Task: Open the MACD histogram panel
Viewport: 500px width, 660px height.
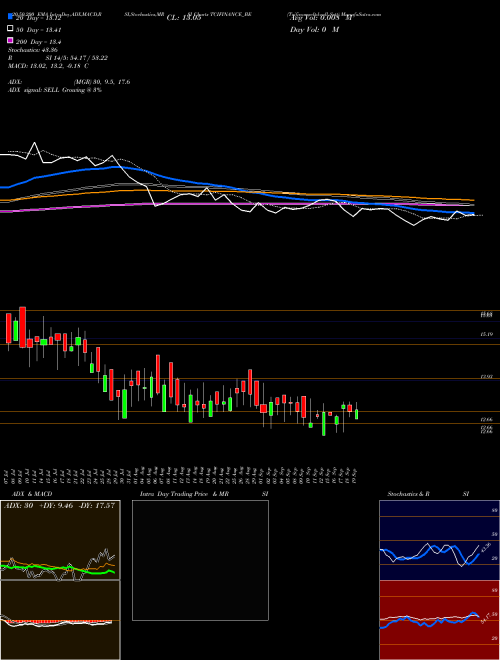Action: [x=60, y=620]
